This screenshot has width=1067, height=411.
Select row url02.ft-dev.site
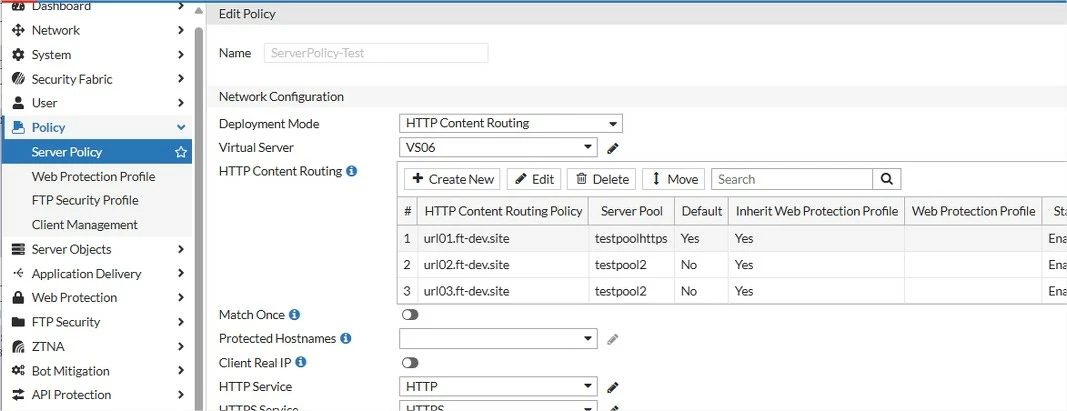(732, 265)
